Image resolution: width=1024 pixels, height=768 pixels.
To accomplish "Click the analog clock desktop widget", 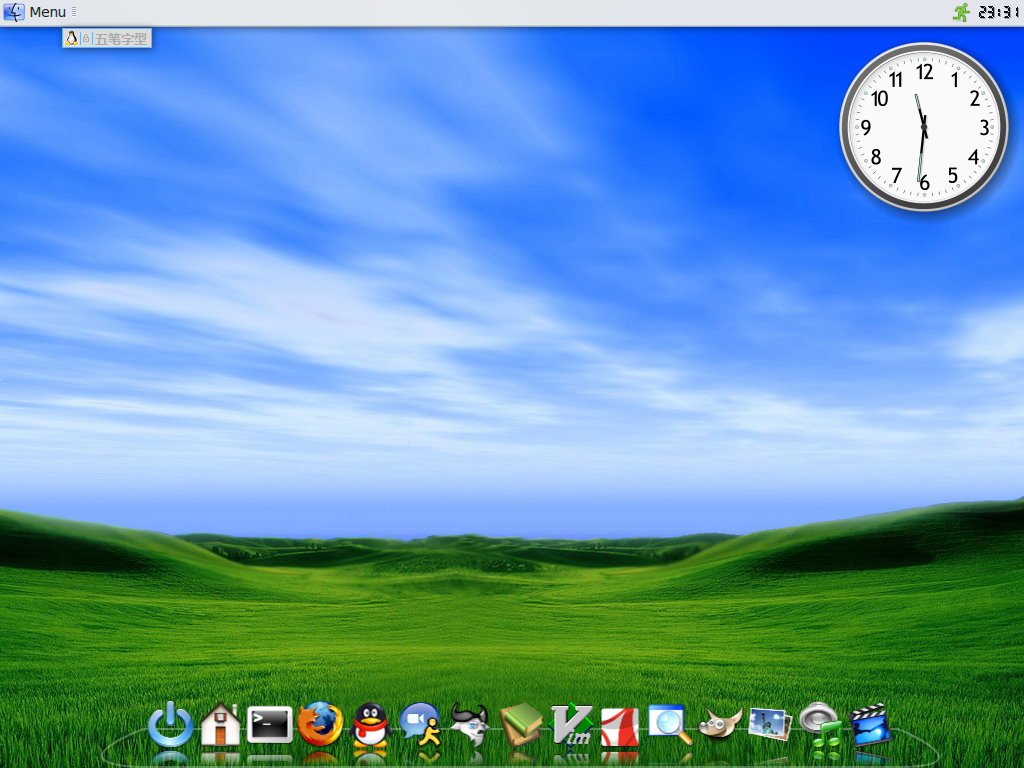I will click(x=923, y=127).
